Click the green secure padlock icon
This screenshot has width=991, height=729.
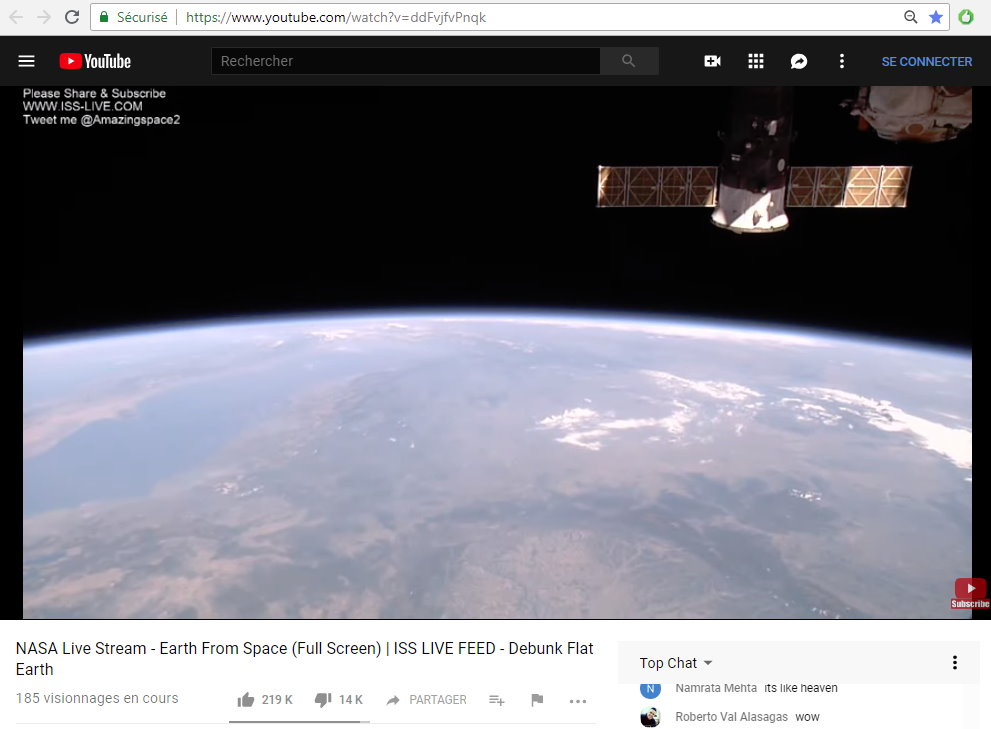104,17
